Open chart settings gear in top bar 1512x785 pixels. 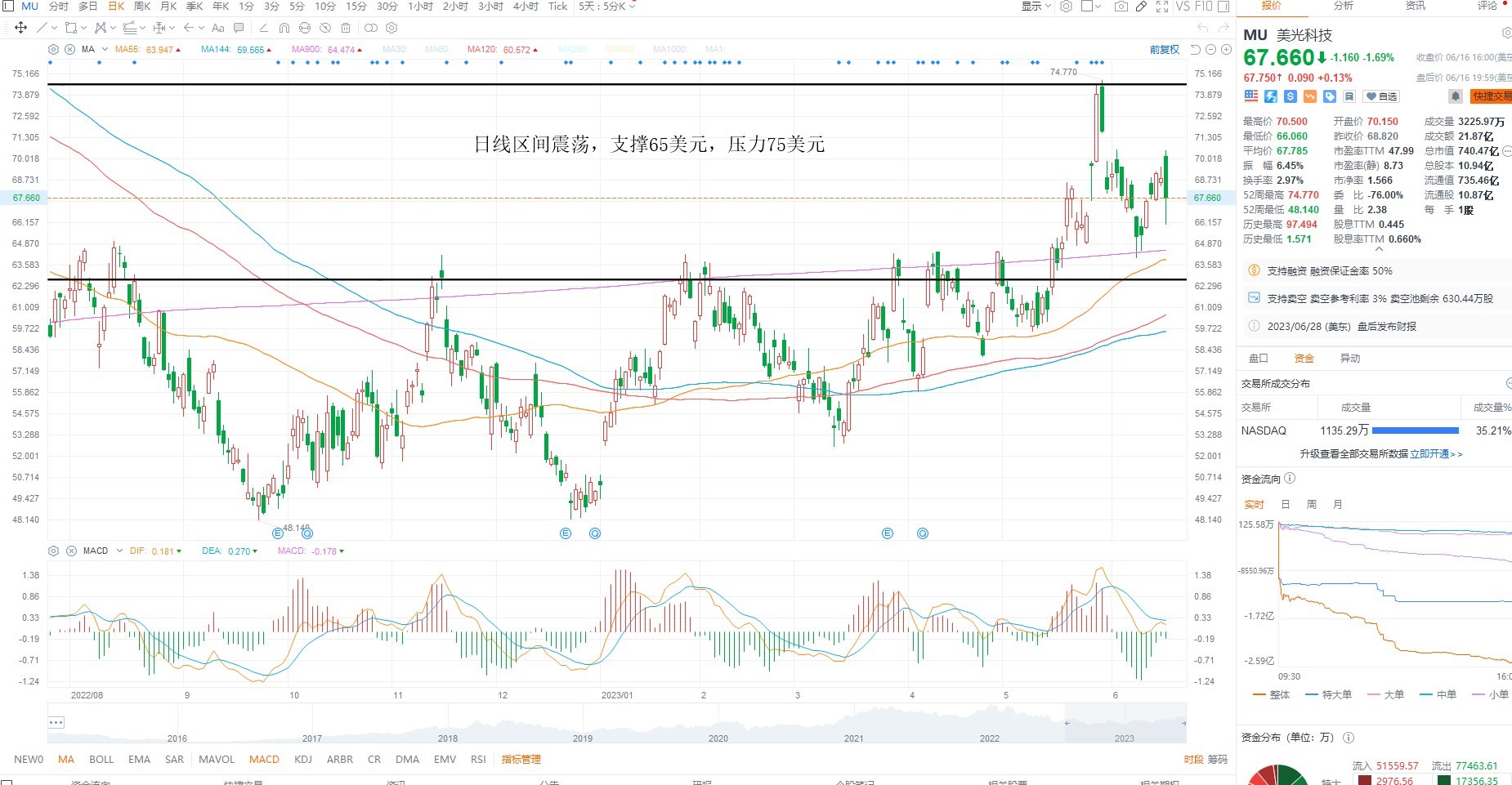pyautogui.click(x=1066, y=6)
